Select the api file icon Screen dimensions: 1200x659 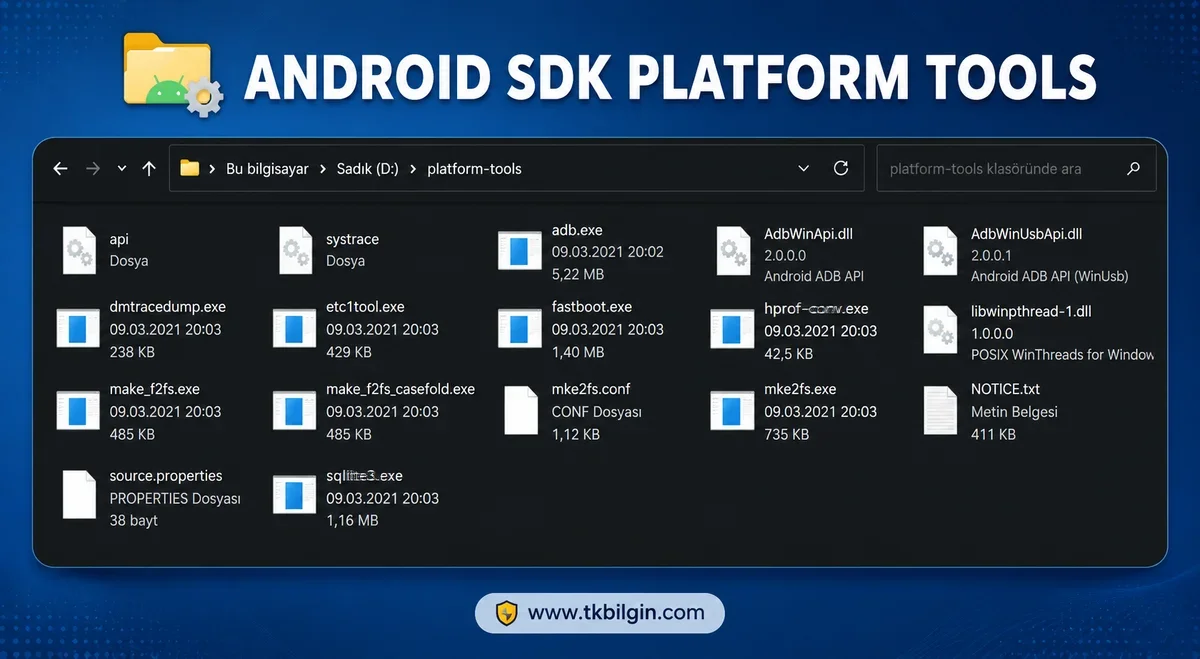click(78, 250)
